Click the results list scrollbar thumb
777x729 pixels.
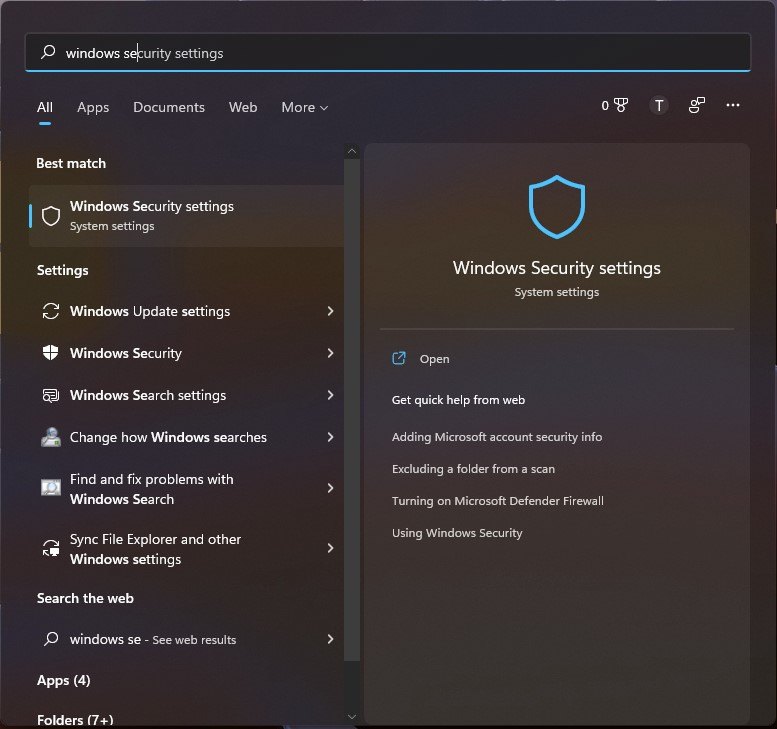352,409
